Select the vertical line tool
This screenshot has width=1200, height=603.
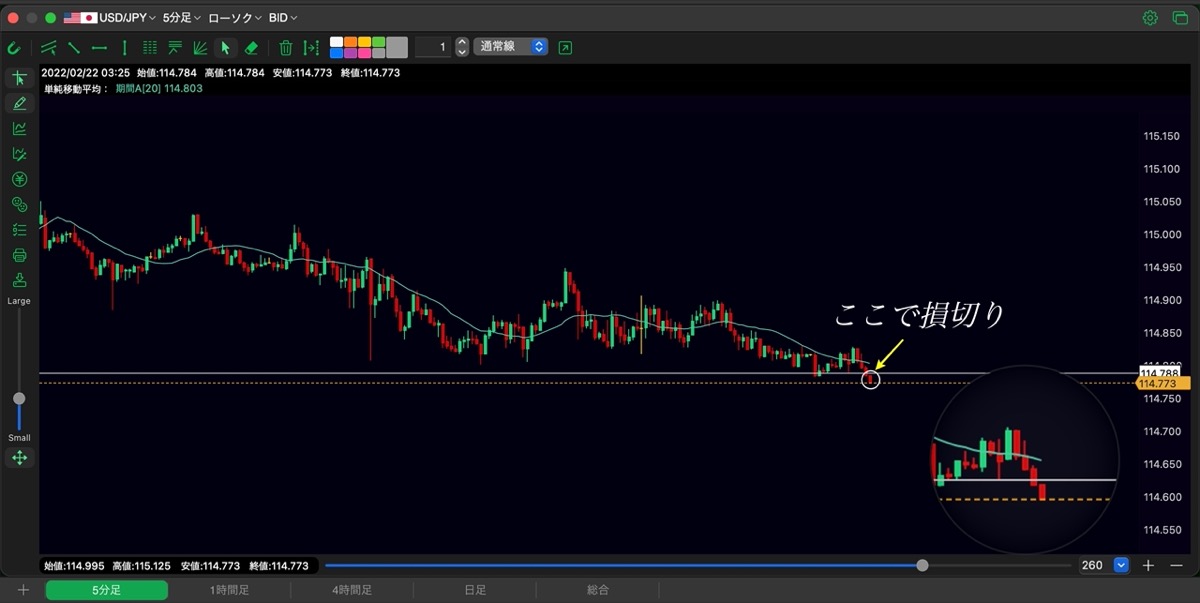pos(124,47)
